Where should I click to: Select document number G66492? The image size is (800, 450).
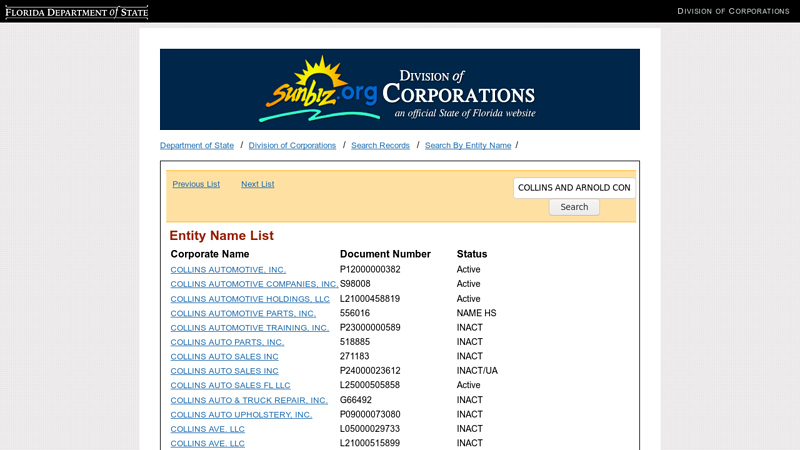(356, 400)
